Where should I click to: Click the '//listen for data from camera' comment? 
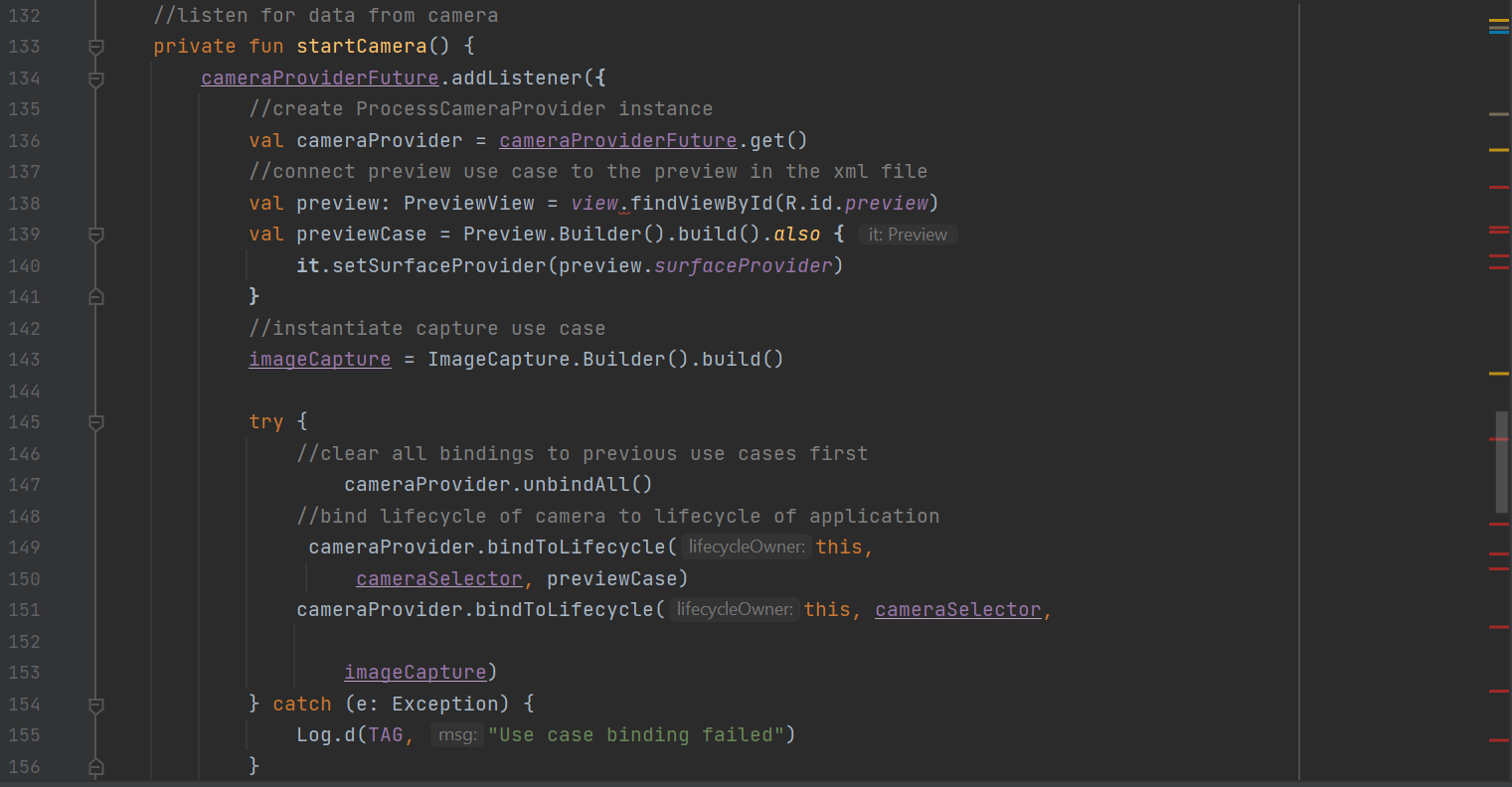click(x=326, y=15)
